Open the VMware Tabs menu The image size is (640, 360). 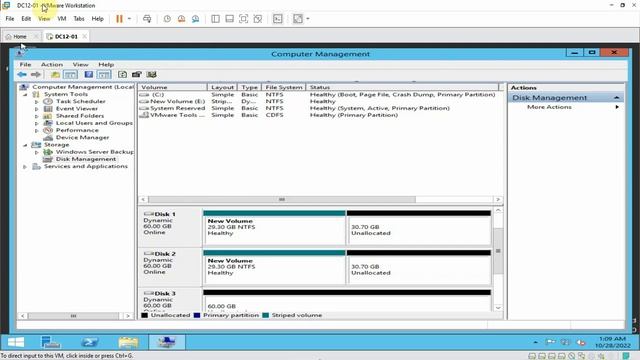tap(79, 19)
